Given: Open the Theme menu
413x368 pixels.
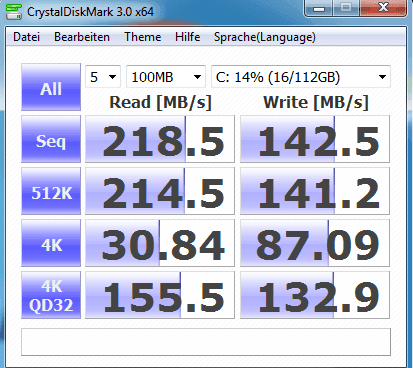Looking at the screenshot, I should [143, 37].
